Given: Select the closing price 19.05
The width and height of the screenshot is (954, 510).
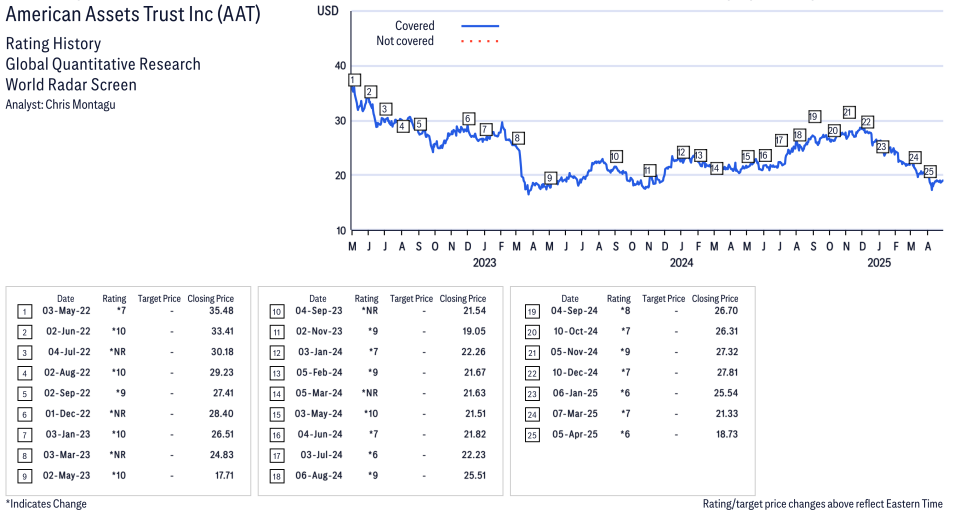Looking at the screenshot, I should pos(474,332).
